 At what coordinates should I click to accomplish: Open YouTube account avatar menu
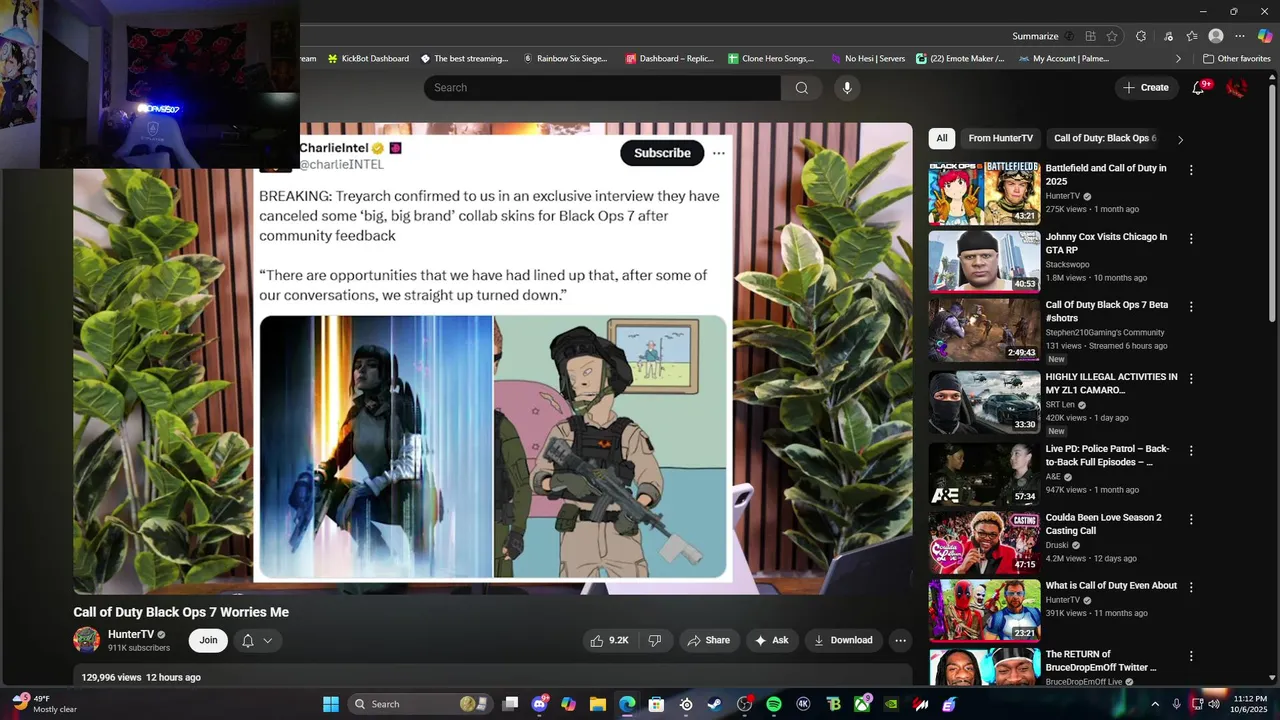[x=1237, y=88]
